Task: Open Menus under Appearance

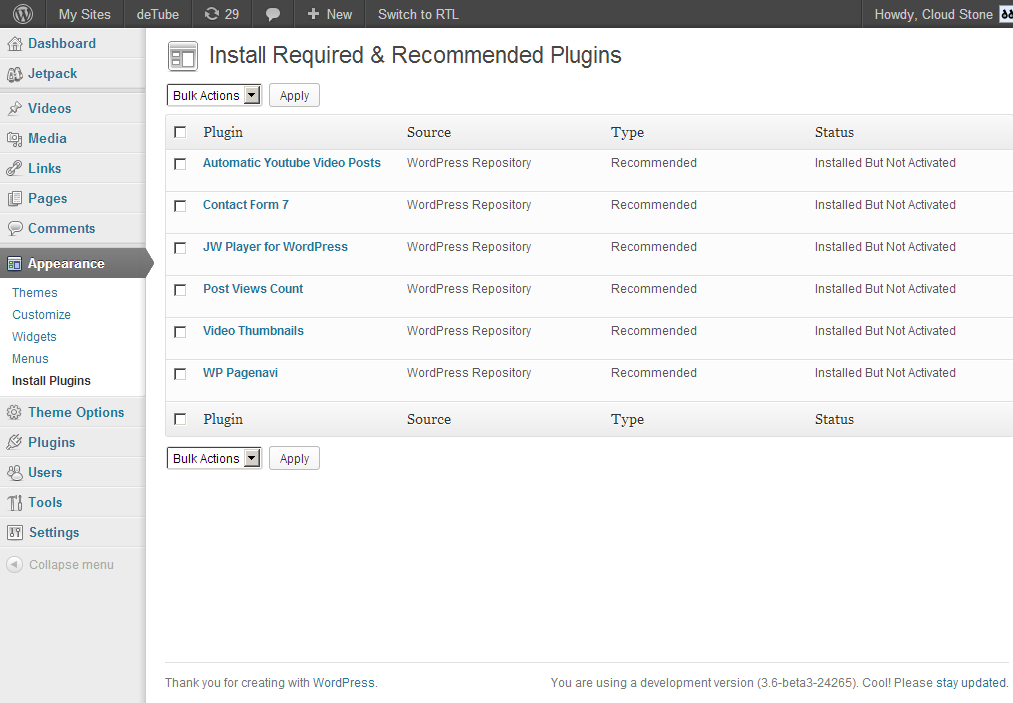Action: point(30,359)
